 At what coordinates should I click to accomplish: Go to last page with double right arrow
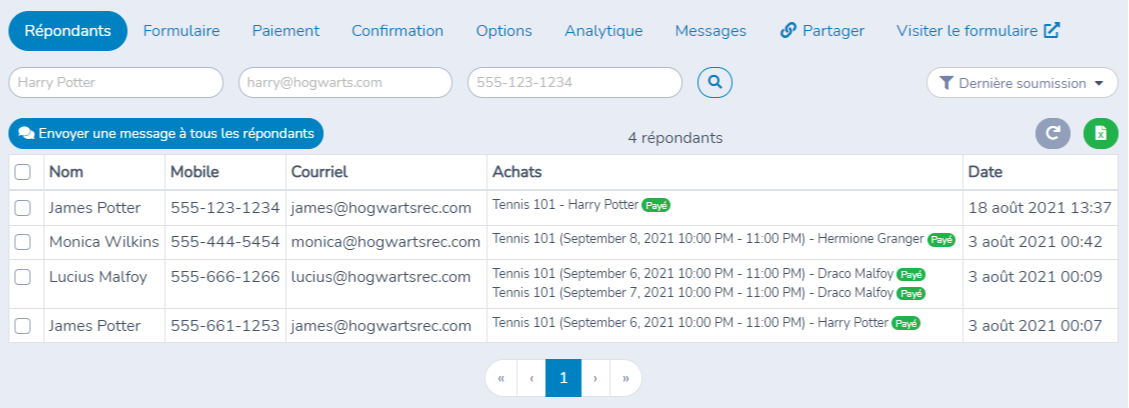point(626,378)
